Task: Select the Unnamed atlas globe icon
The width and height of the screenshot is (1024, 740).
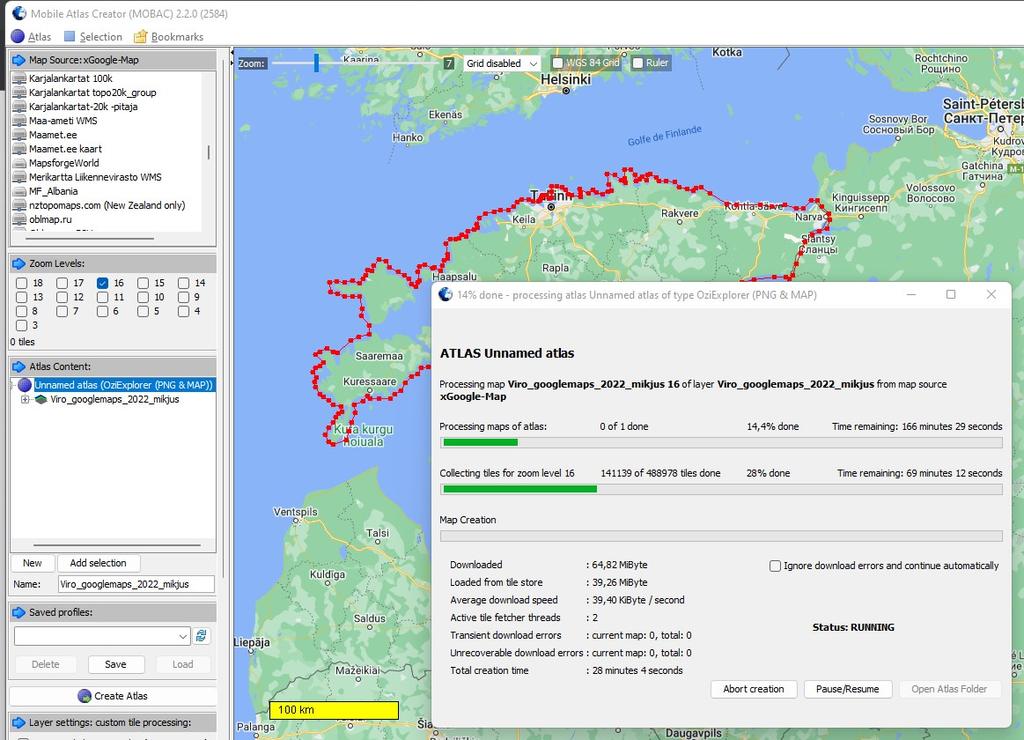Action: click(24, 385)
